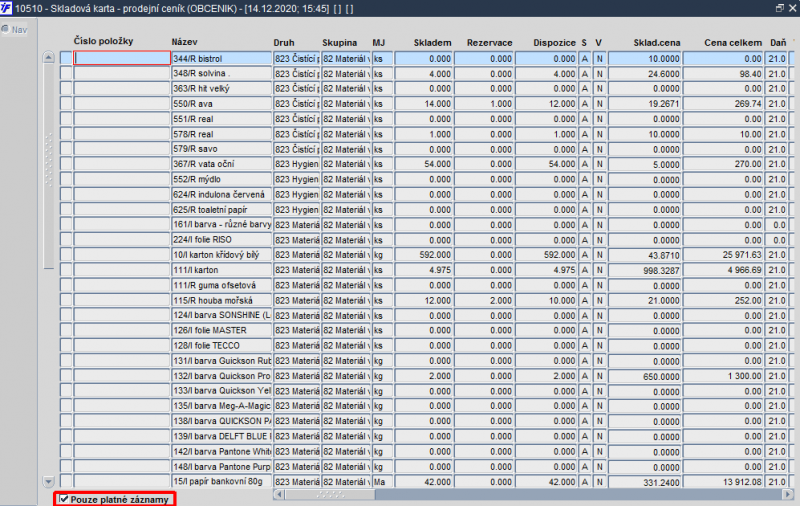Click the Číslo položky column header

click(103, 41)
